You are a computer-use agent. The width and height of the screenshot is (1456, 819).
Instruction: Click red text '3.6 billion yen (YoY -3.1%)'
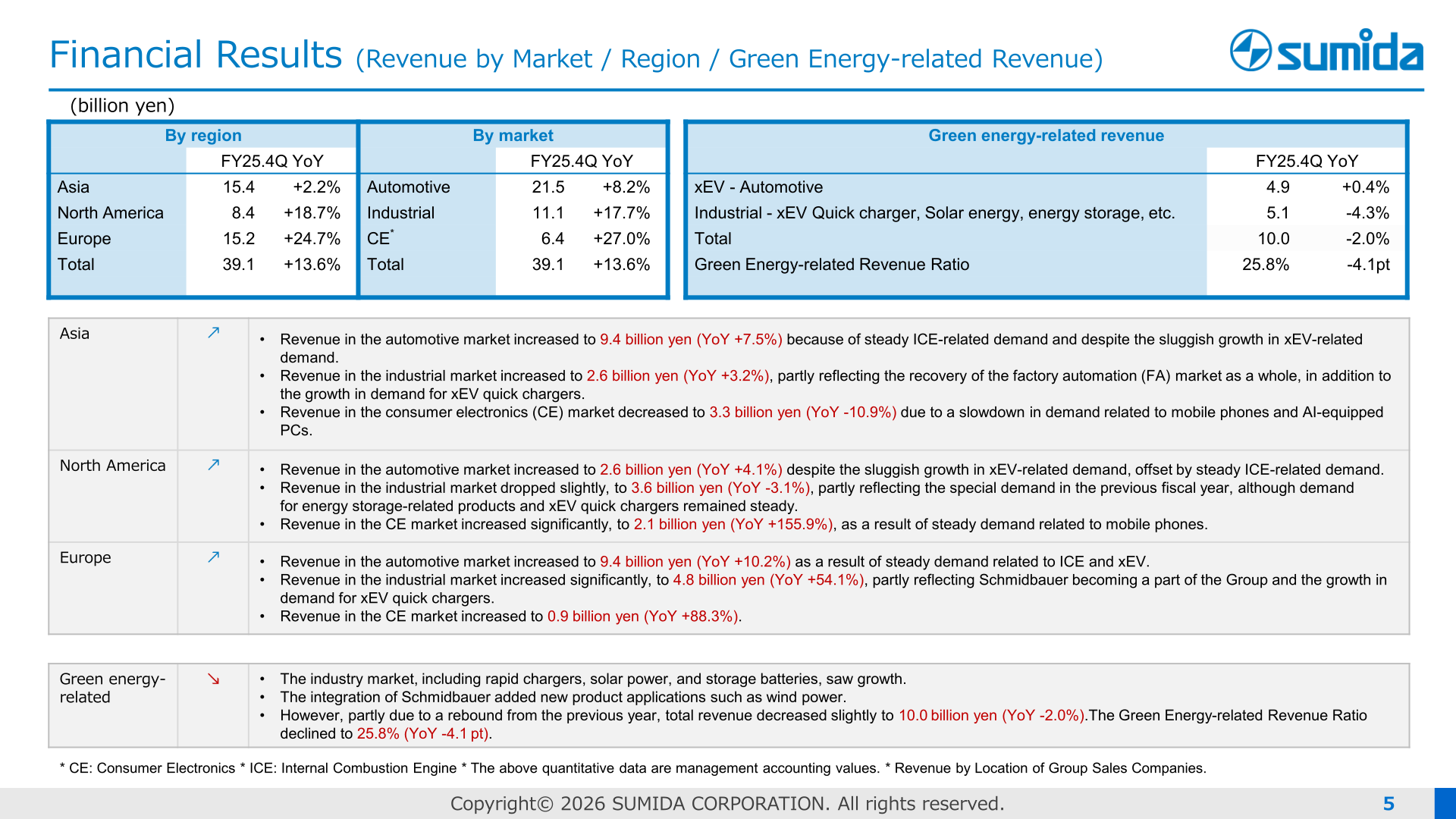pyautogui.click(x=720, y=488)
